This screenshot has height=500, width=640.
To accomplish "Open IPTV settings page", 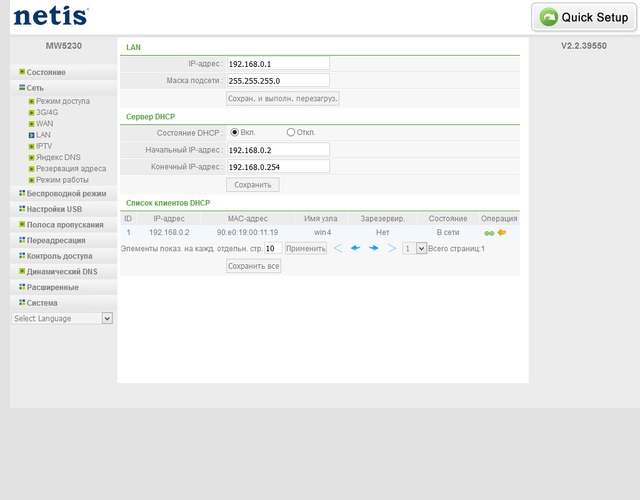I will 44,146.
